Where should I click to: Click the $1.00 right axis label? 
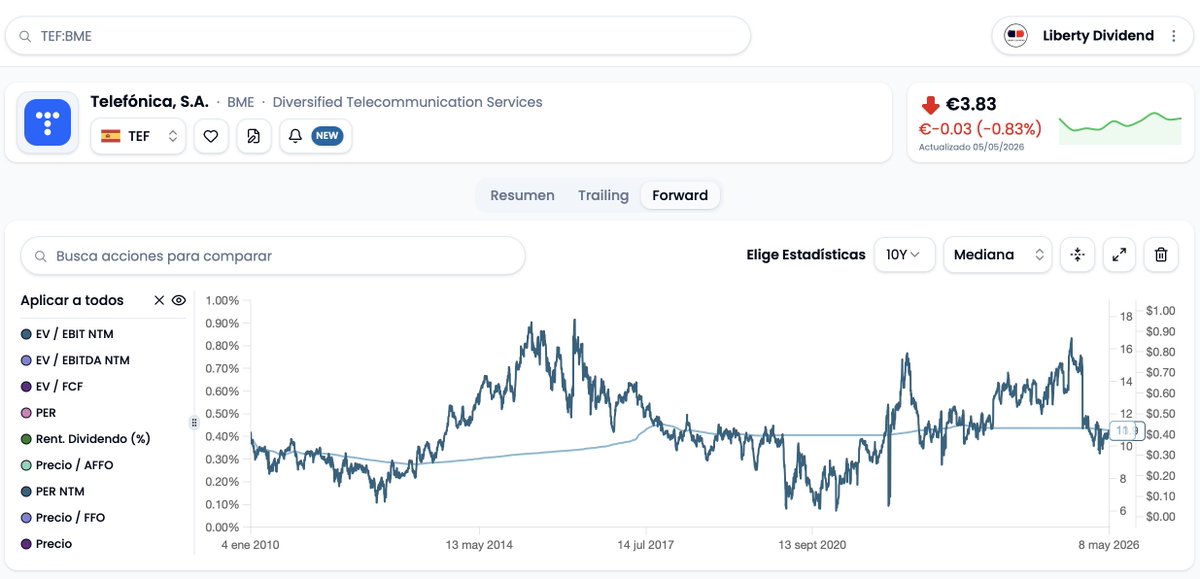point(1161,310)
